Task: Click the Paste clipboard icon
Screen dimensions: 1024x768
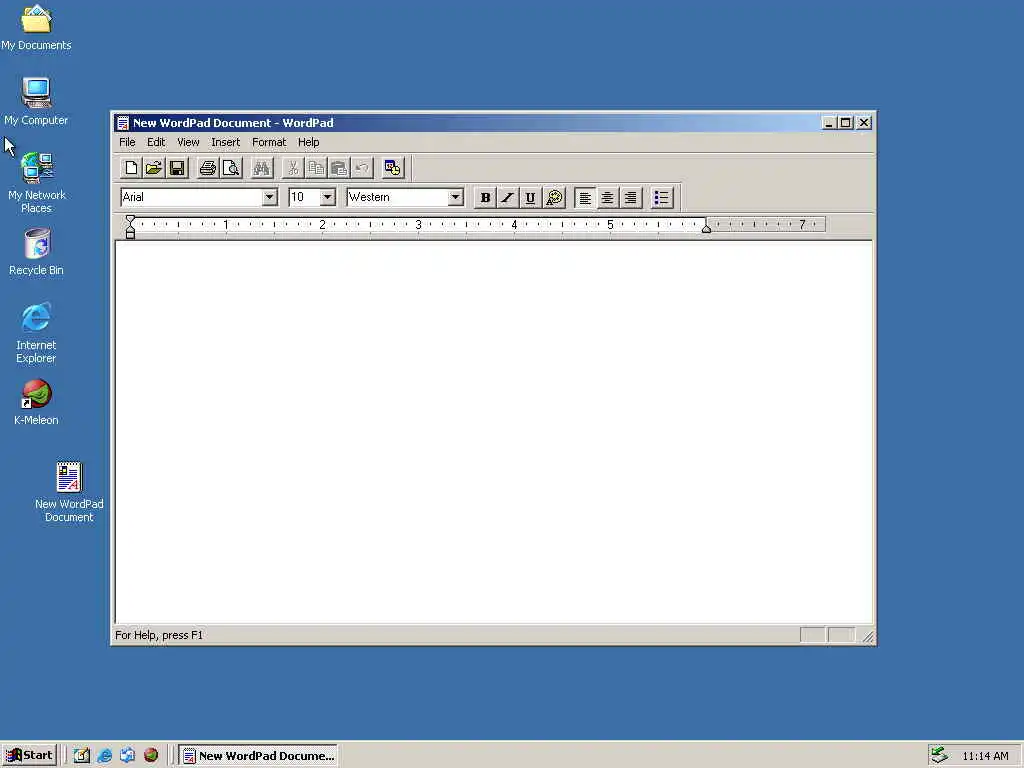Action: click(339, 168)
